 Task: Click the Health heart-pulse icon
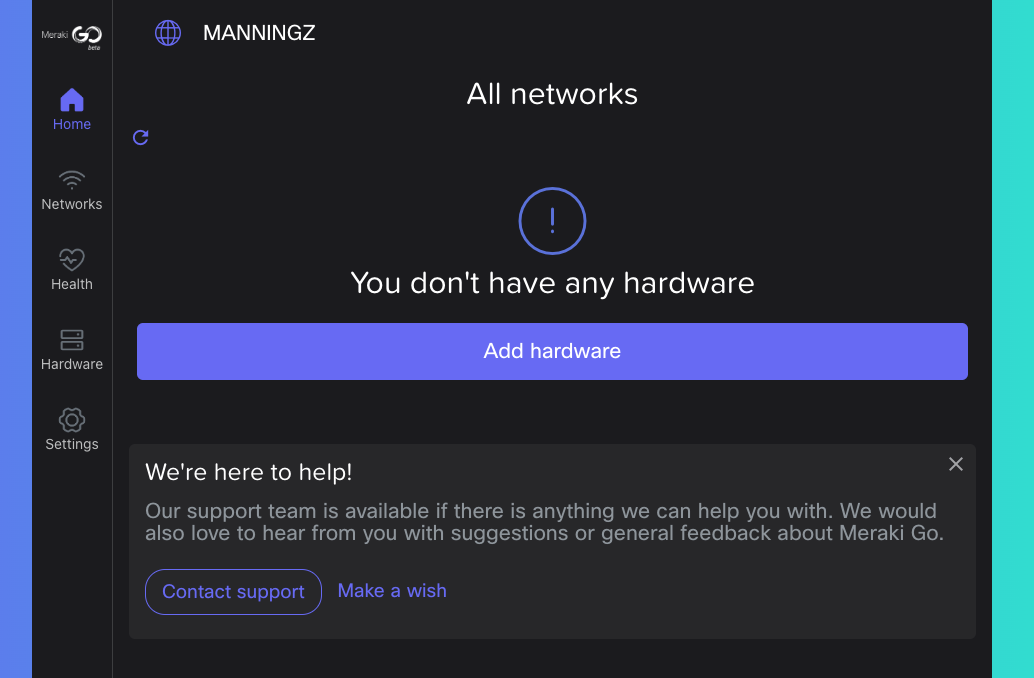click(72, 260)
